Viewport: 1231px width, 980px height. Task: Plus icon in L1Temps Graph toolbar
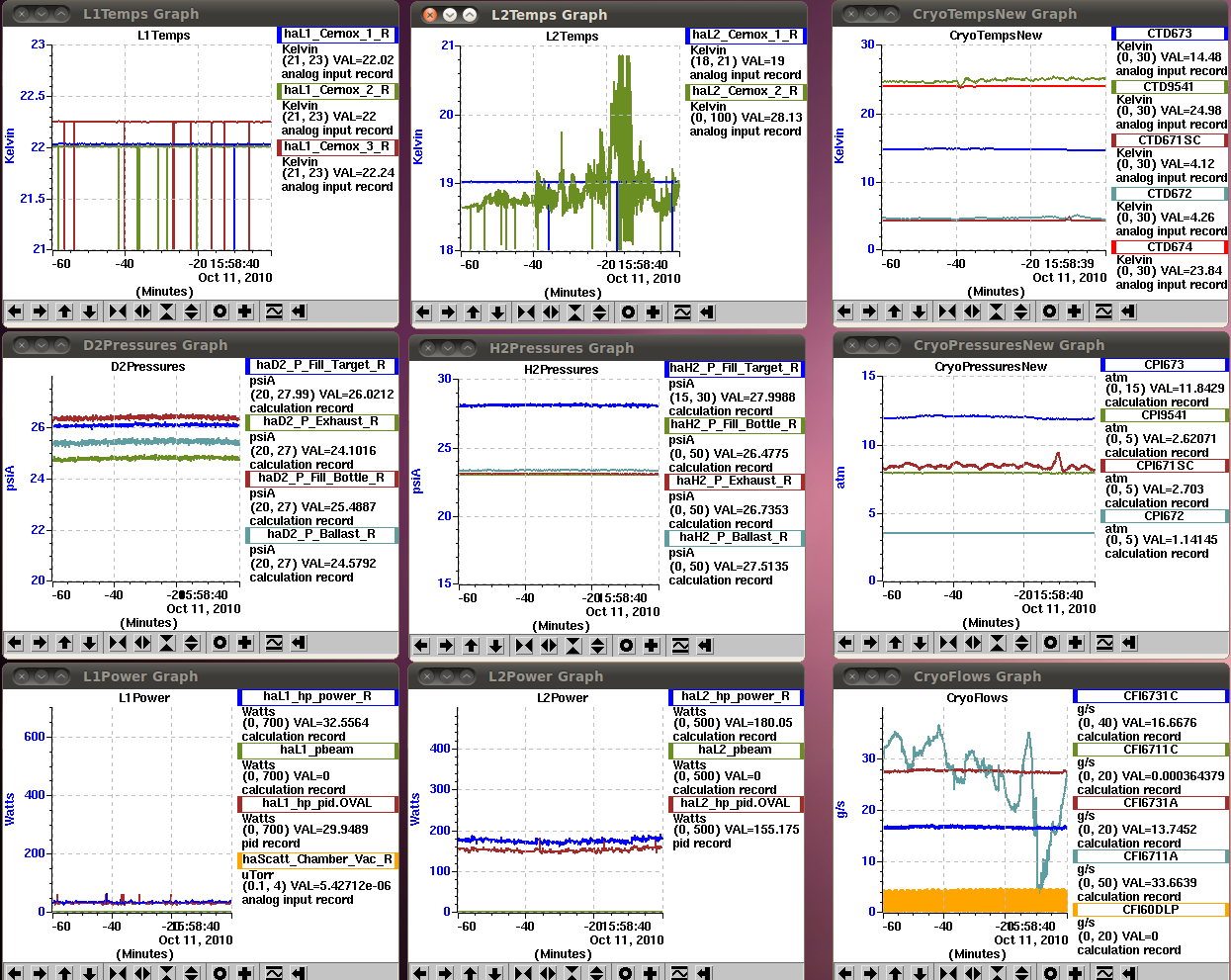click(245, 312)
